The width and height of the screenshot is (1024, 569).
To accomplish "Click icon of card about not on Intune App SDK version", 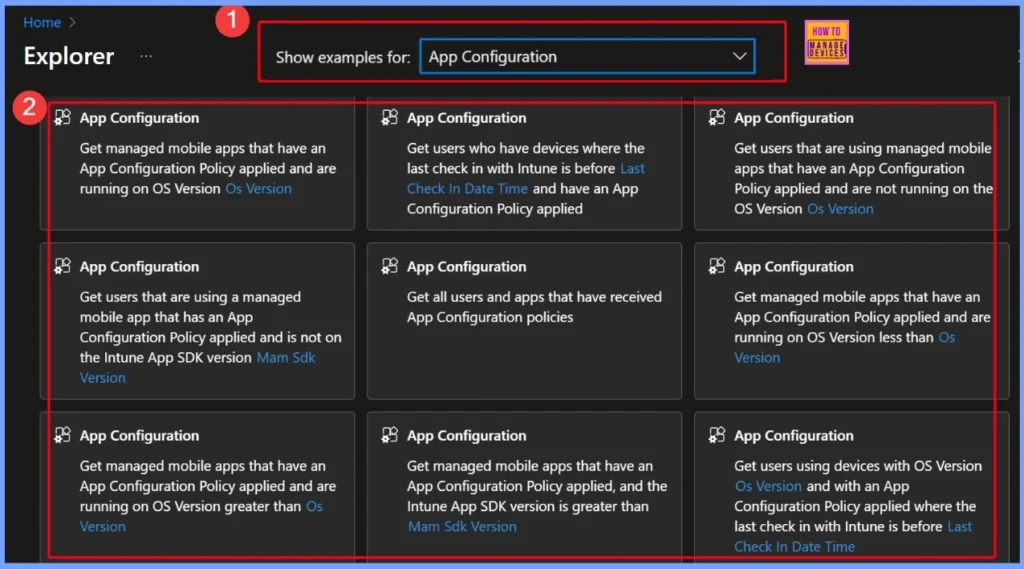I will [x=63, y=267].
